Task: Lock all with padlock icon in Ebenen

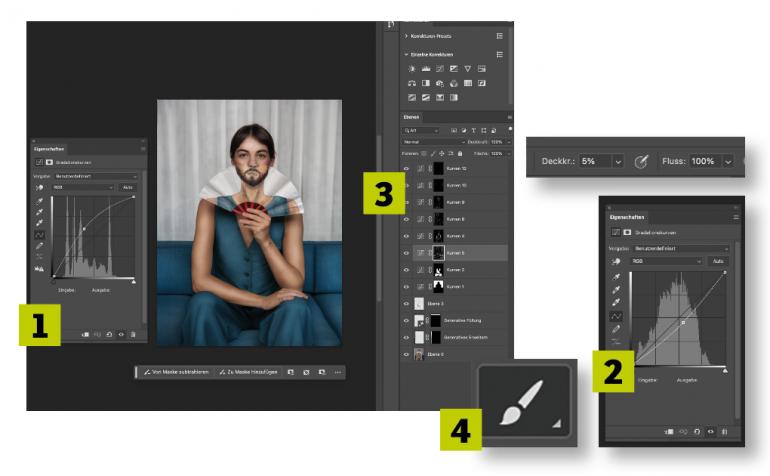Action: point(460,153)
